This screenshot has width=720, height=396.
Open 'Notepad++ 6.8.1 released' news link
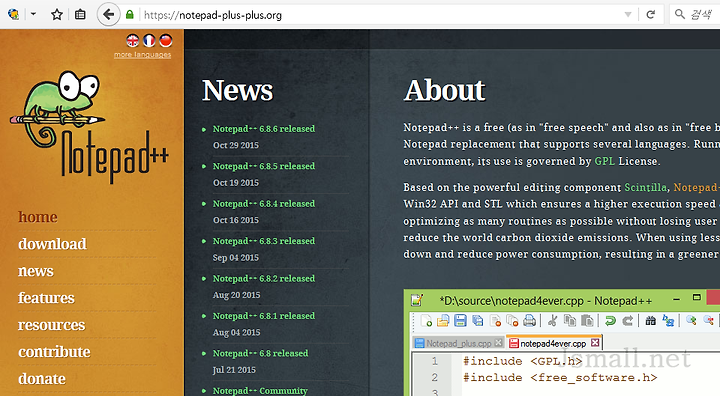264,316
